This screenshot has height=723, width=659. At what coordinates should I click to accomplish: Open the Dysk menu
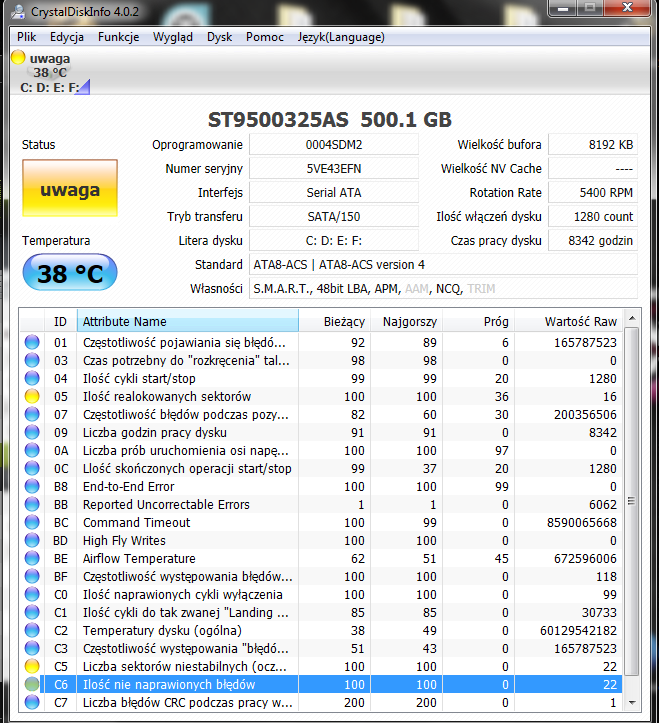[220, 37]
